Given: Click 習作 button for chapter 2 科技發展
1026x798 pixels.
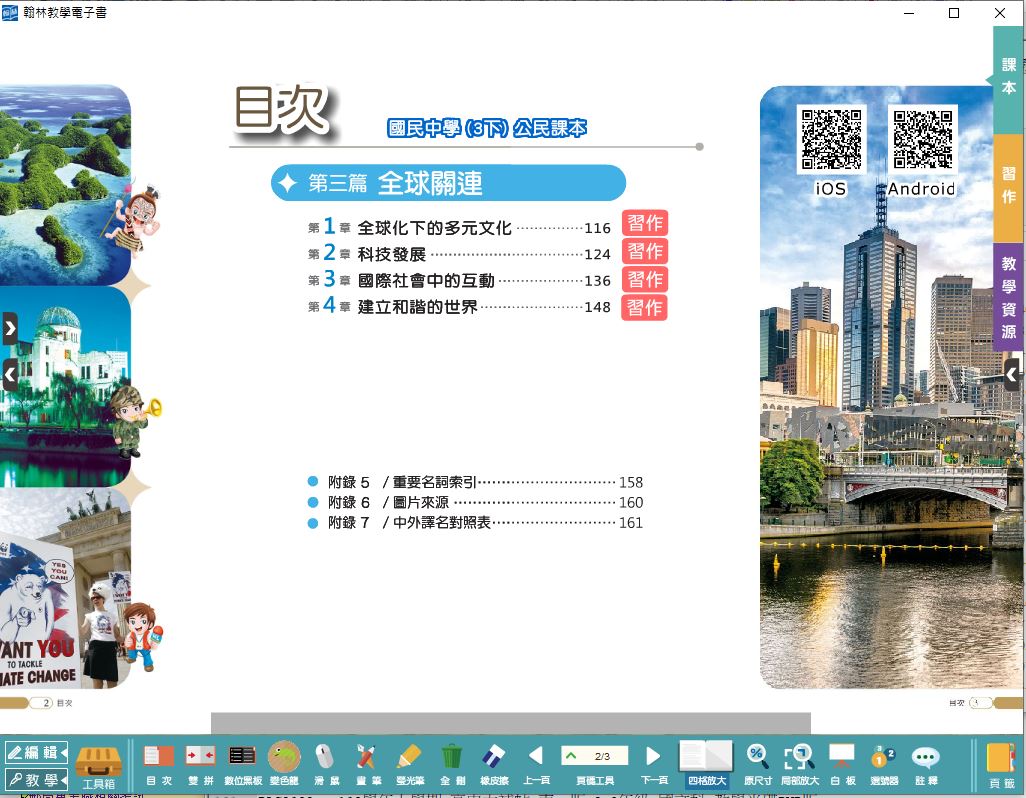Looking at the screenshot, I should [x=644, y=252].
